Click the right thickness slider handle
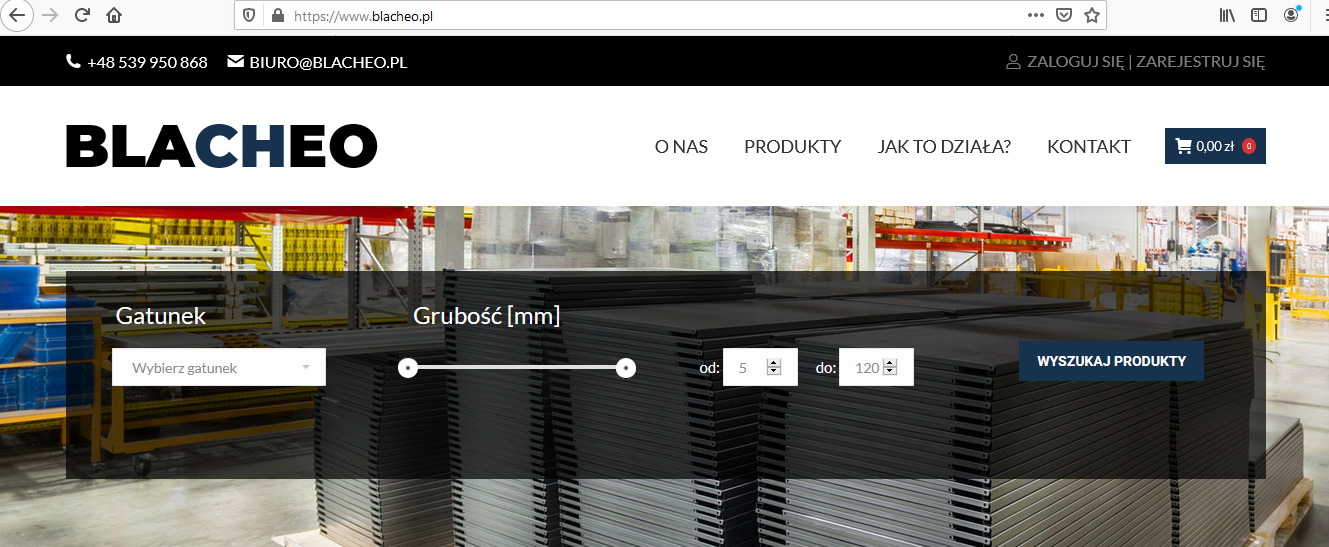The height and width of the screenshot is (547, 1329). 625,369
